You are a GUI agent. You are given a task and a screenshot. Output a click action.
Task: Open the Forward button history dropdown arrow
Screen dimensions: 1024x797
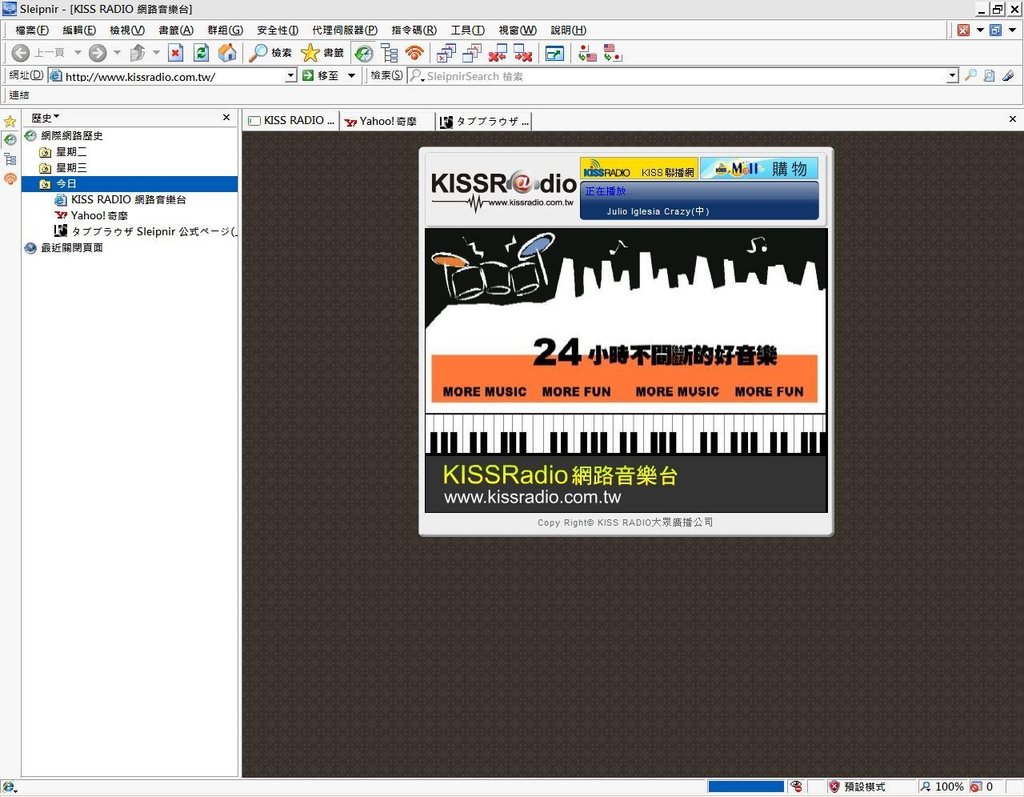point(117,52)
